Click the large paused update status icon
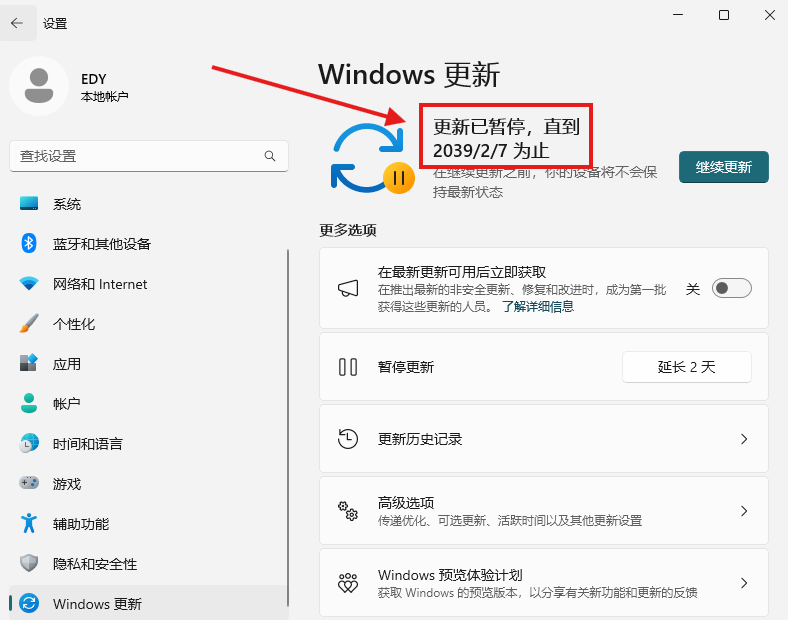This screenshot has height=620, width=788. click(372, 159)
